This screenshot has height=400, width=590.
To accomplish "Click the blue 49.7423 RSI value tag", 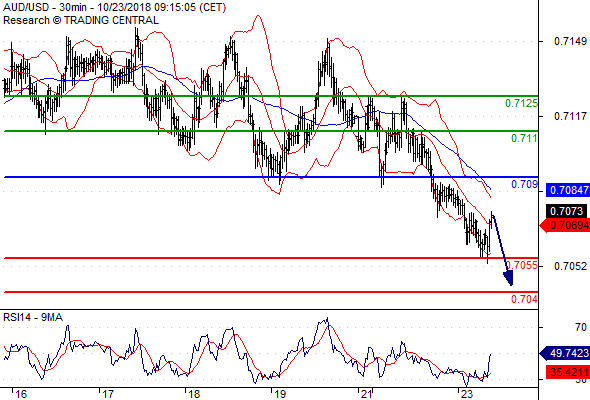I will click(x=565, y=353).
